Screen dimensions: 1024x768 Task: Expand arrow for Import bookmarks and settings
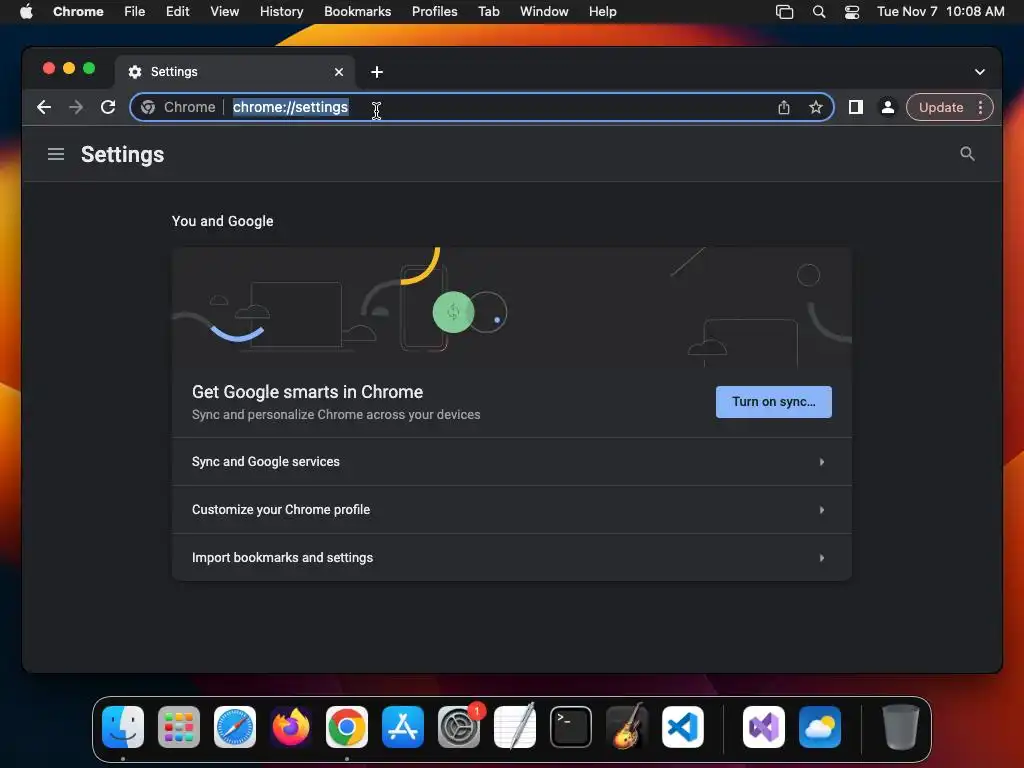click(x=822, y=558)
